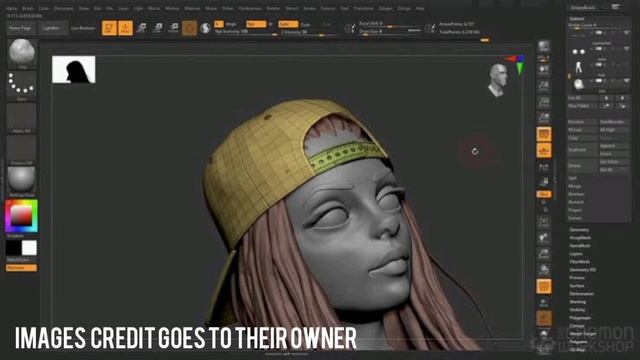Expand the Geometry subpalette

click(x=579, y=230)
